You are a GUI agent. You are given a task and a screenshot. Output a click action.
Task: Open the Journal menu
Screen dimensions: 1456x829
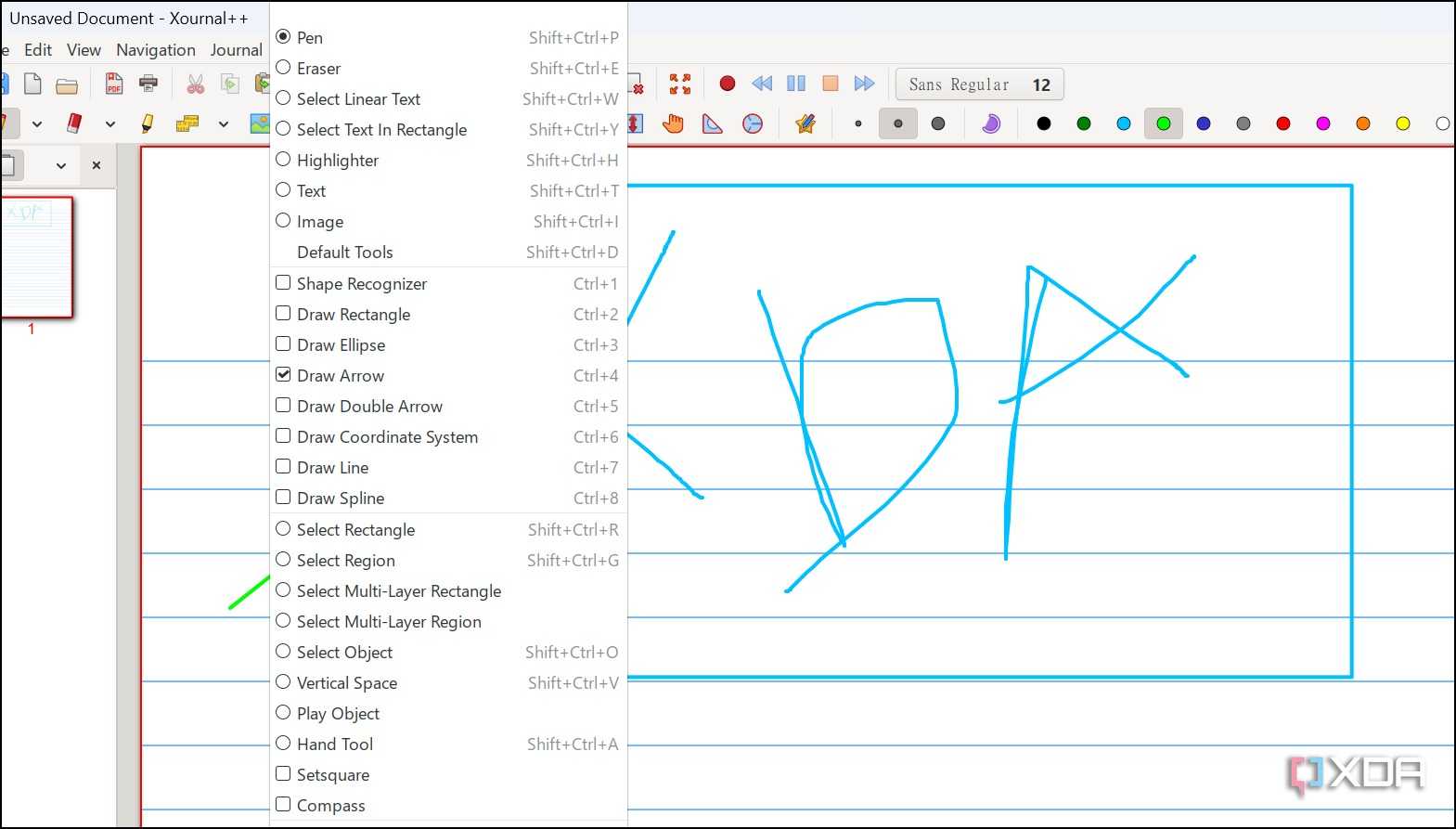tap(237, 50)
